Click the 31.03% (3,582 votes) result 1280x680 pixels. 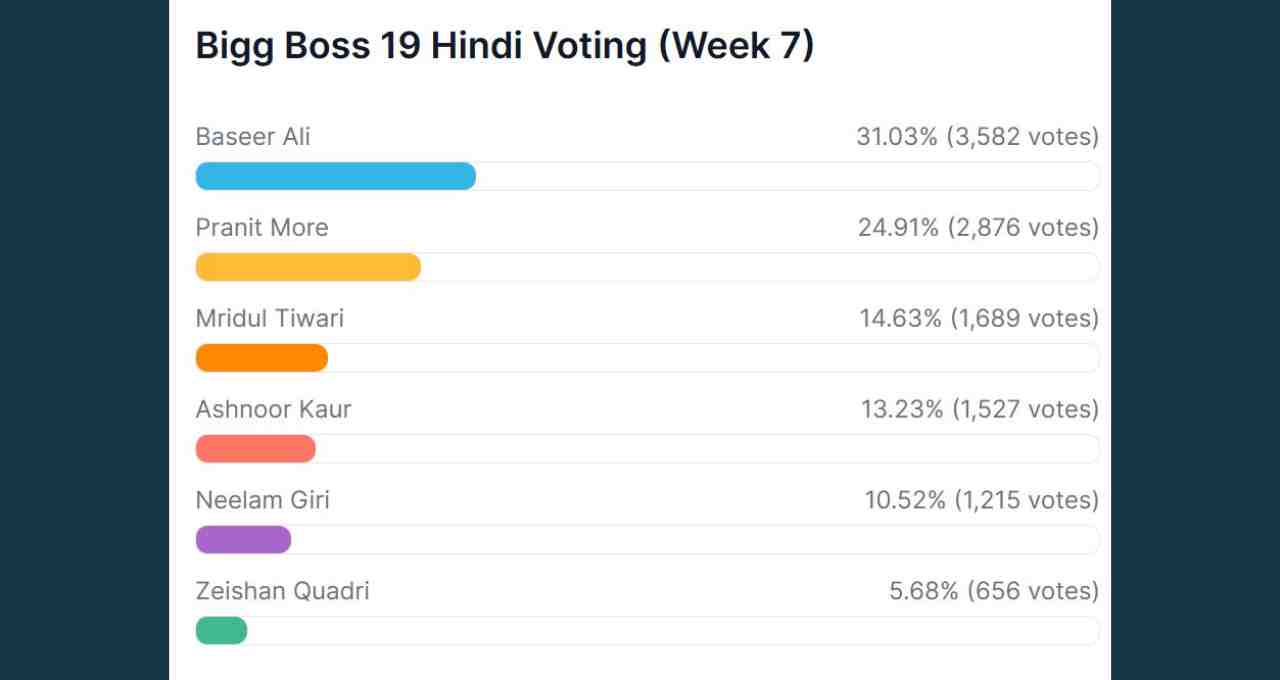[977, 137]
